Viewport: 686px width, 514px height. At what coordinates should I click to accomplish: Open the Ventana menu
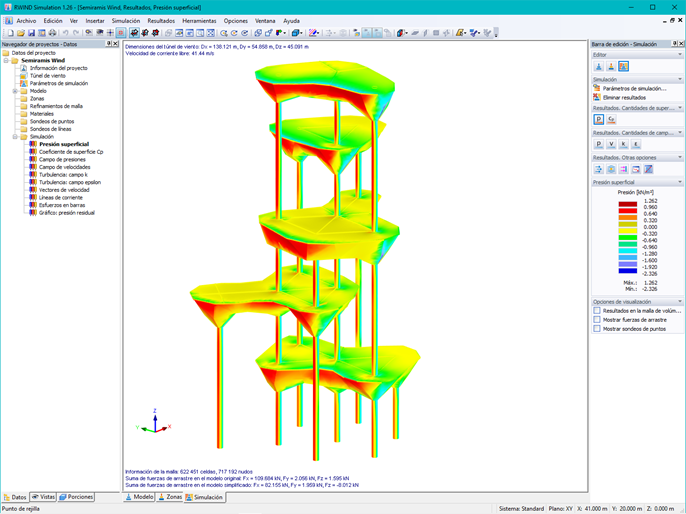tap(265, 21)
